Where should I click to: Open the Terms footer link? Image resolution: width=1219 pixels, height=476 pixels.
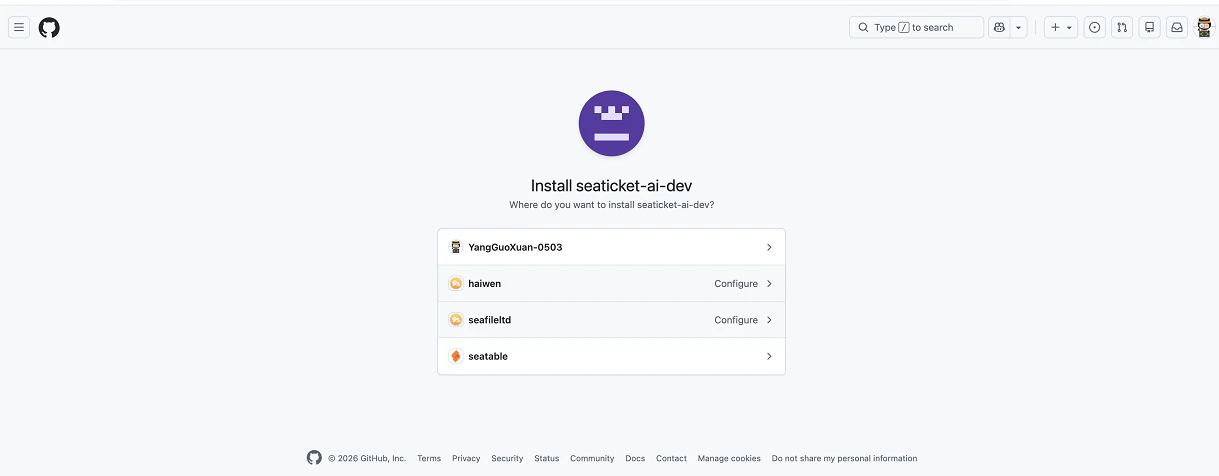429,458
